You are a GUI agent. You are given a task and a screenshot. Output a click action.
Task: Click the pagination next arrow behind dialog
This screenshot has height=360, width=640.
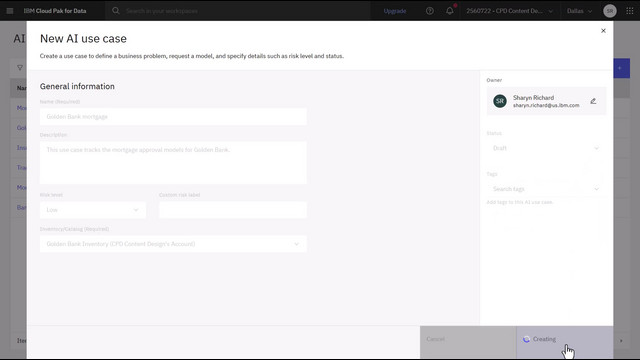(621, 340)
